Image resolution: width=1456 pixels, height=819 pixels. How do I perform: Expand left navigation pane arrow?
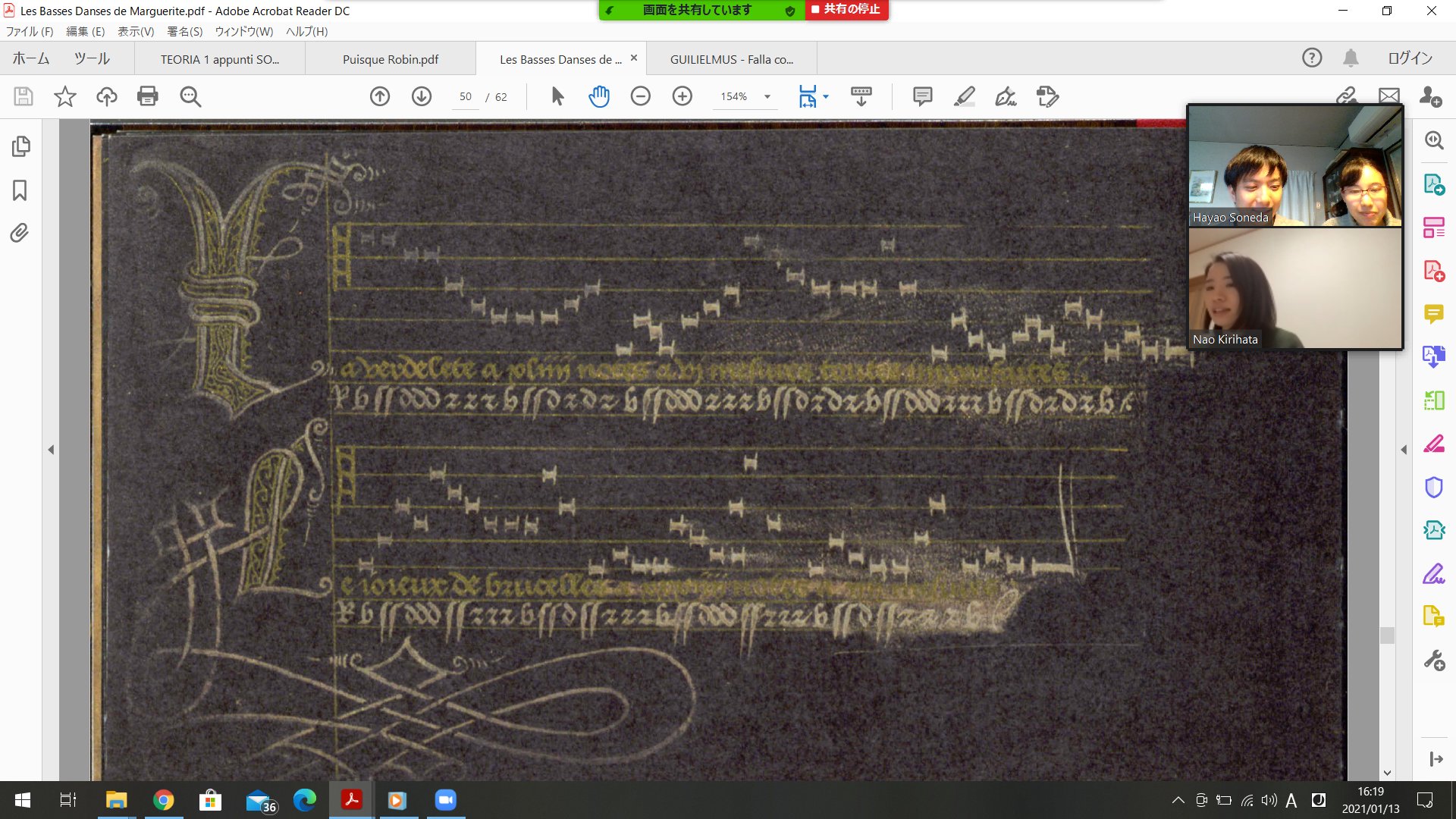[x=51, y=450]
